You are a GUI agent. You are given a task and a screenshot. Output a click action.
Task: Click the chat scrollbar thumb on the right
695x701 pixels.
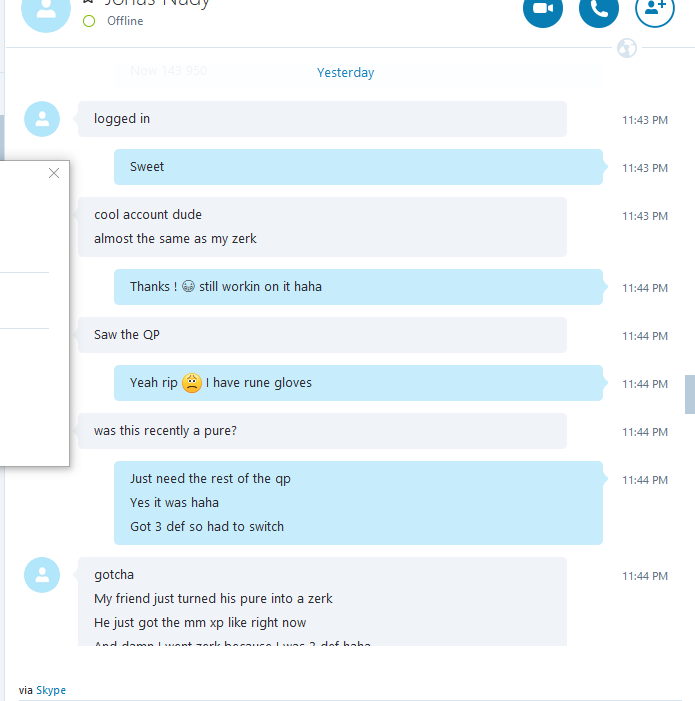tap(690, 394)
